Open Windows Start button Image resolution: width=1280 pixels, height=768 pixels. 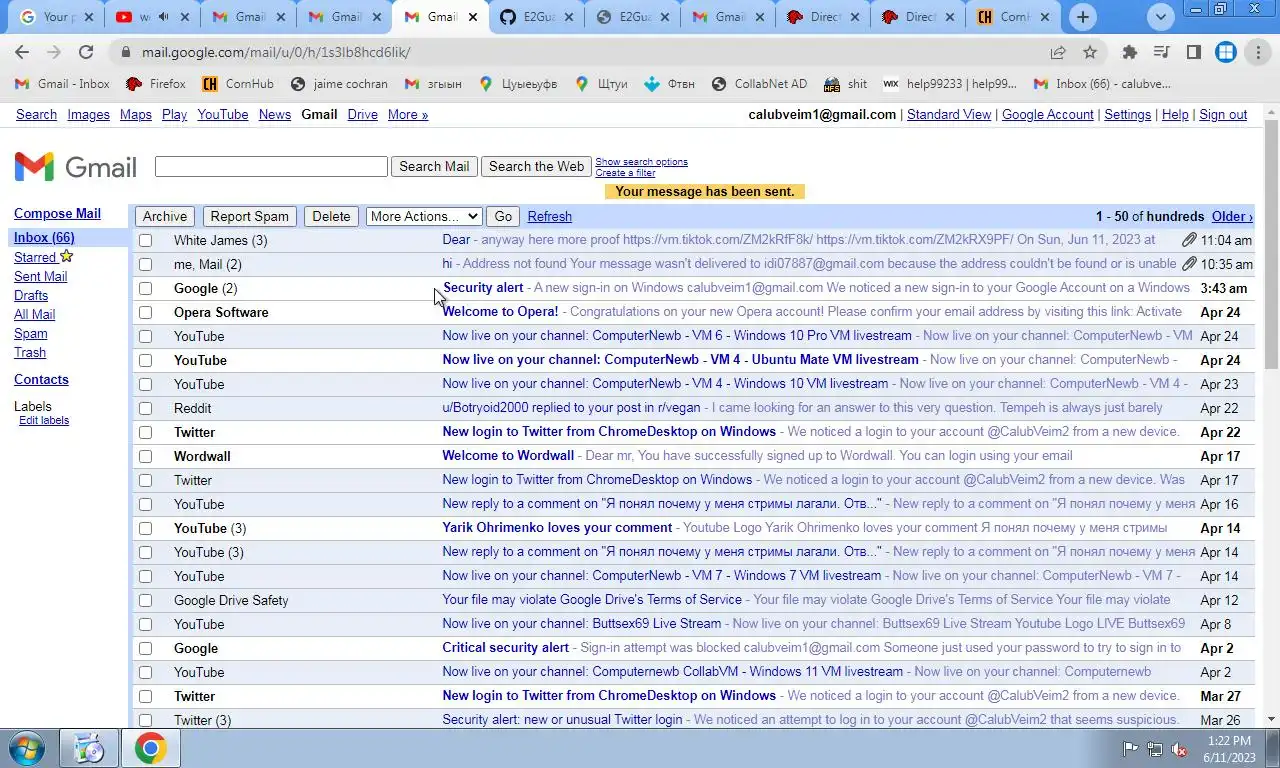click(27, 748)
